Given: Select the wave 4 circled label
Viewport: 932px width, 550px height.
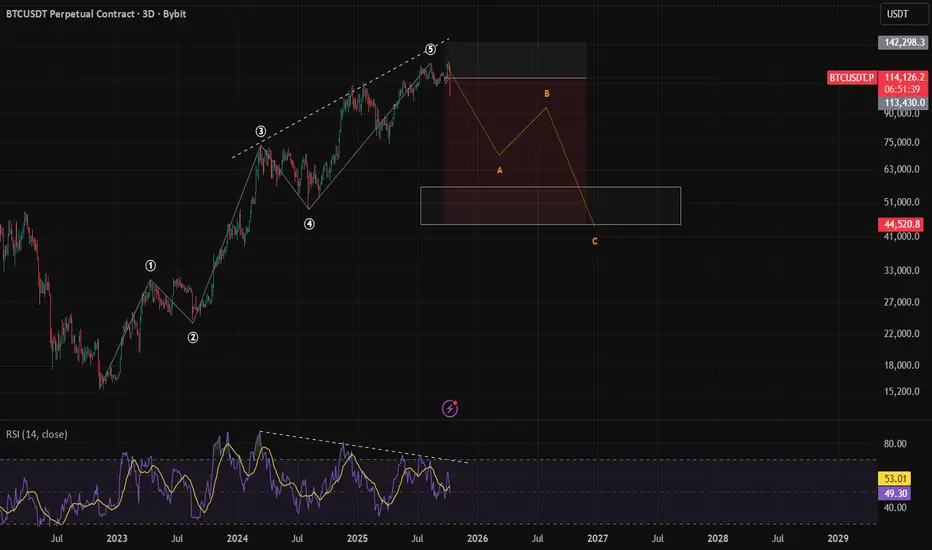Looking at the screenshot, I should [309, 224].
